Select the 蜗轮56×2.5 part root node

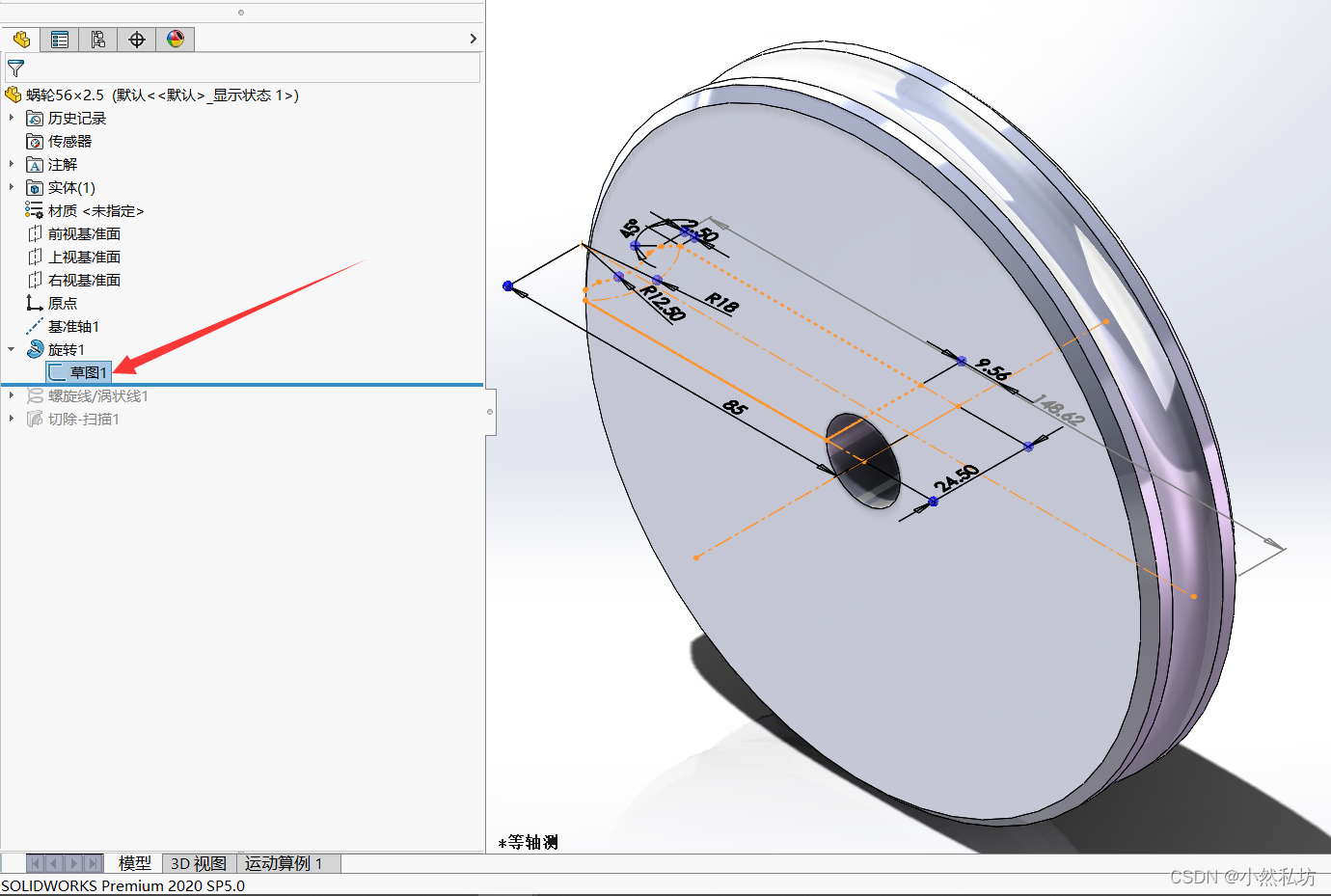[x=162, y=95]
